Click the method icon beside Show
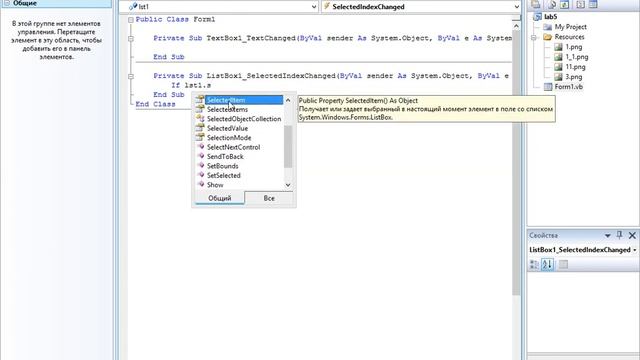This screenshot has height=360, width=640. pos(200,184)
